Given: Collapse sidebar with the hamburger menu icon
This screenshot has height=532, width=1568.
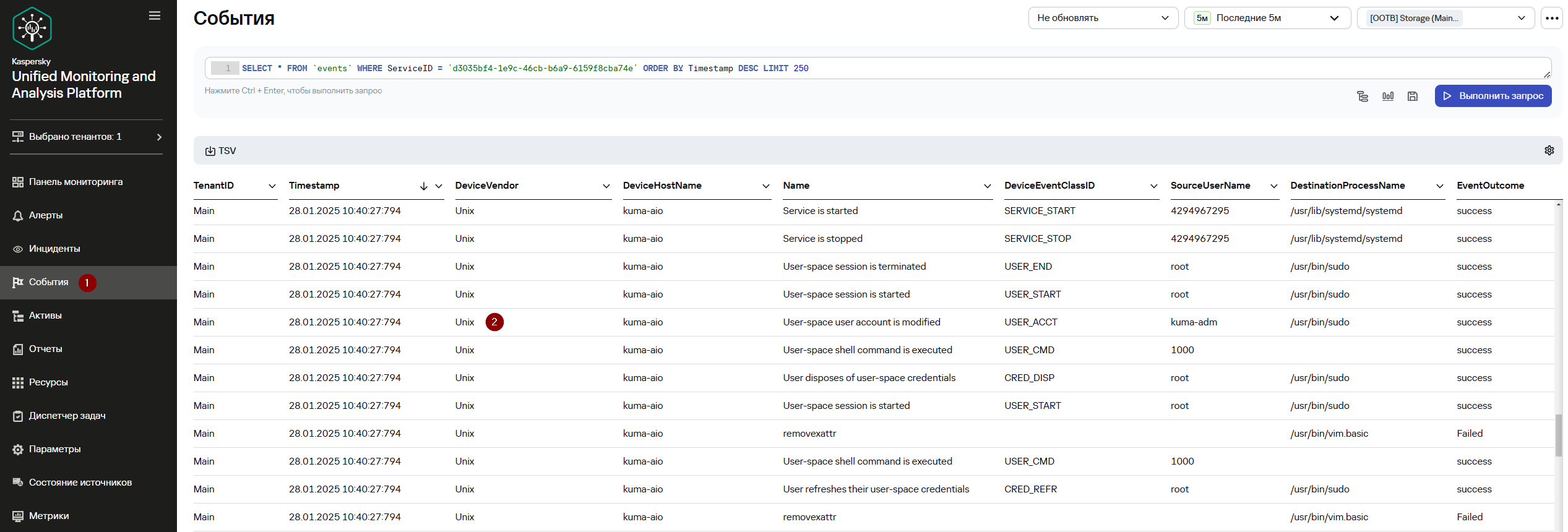Looking at the screenshot, I should (155, 15).
